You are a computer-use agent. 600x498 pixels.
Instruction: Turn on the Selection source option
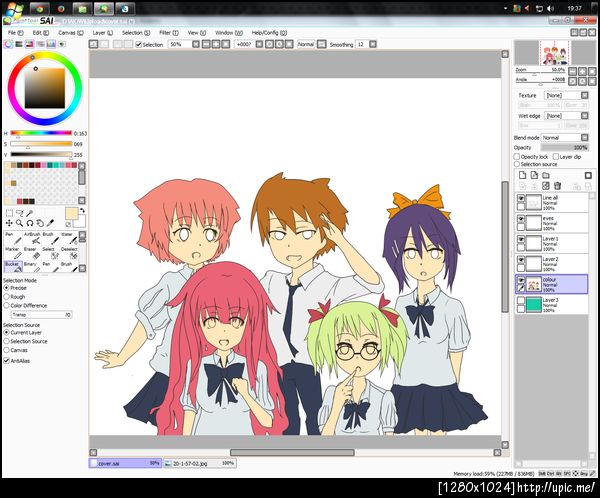517,164
